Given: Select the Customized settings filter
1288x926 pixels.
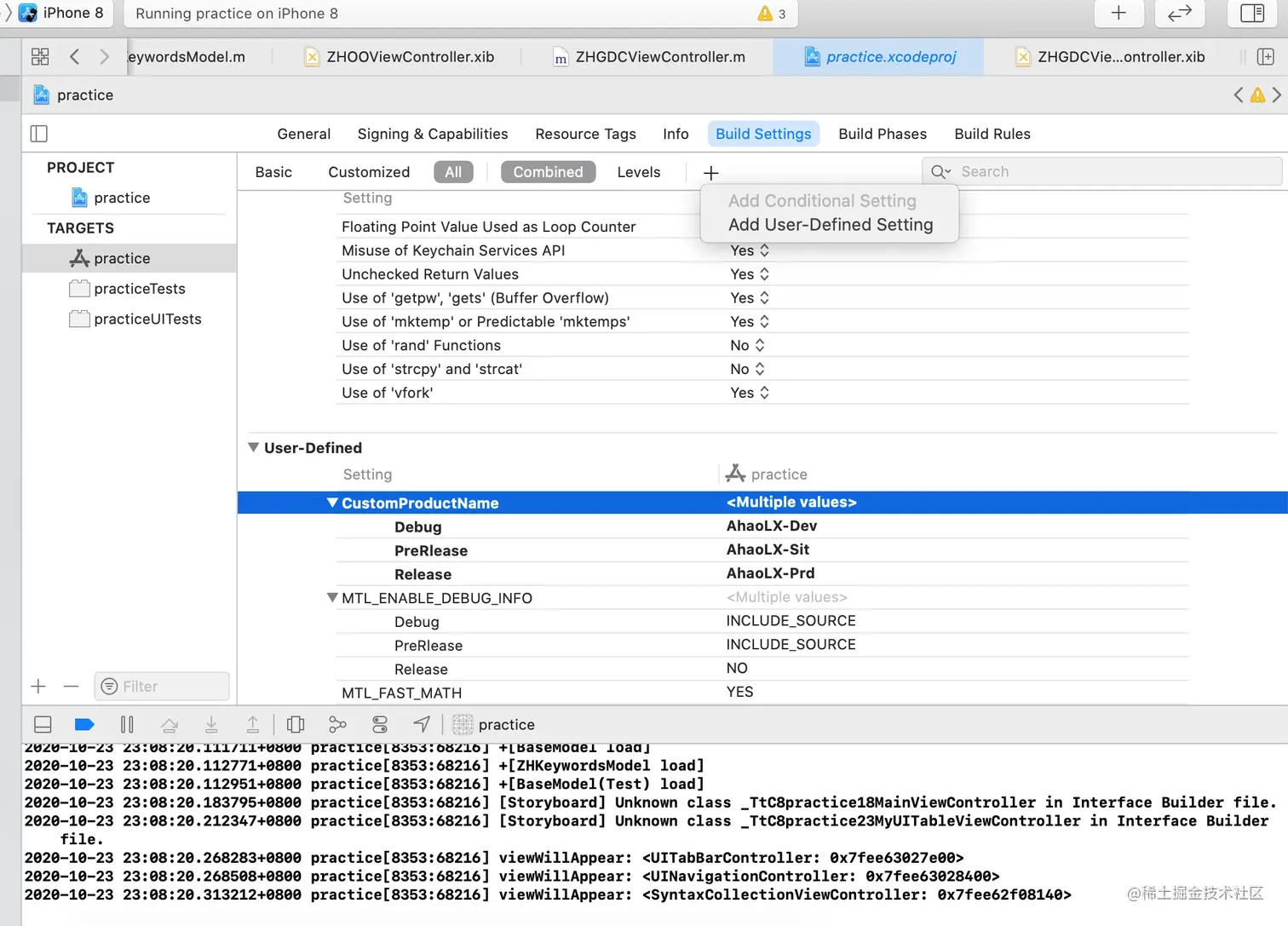Looking at the screenshot, I should [x=369, y=172].
